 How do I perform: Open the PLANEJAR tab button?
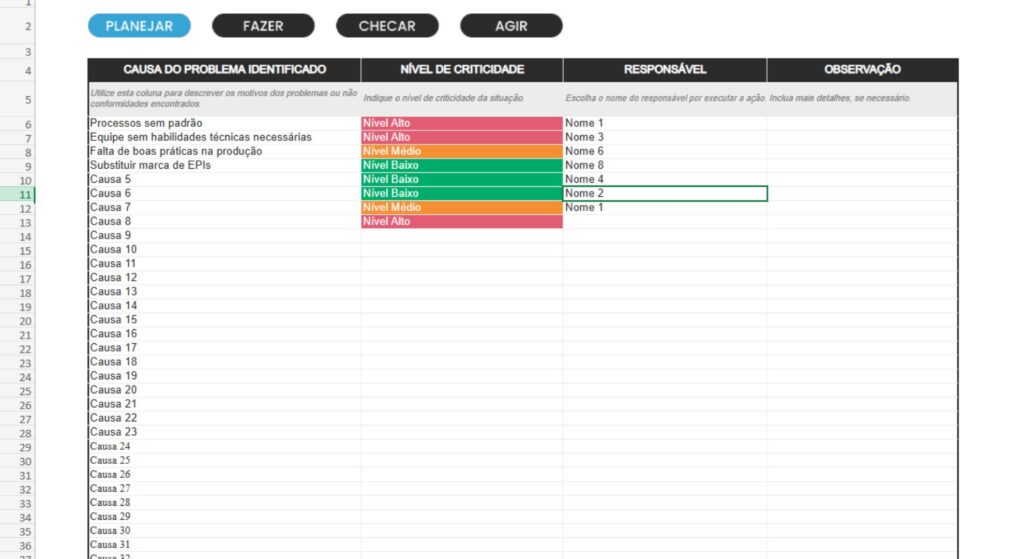click(139, 26)
